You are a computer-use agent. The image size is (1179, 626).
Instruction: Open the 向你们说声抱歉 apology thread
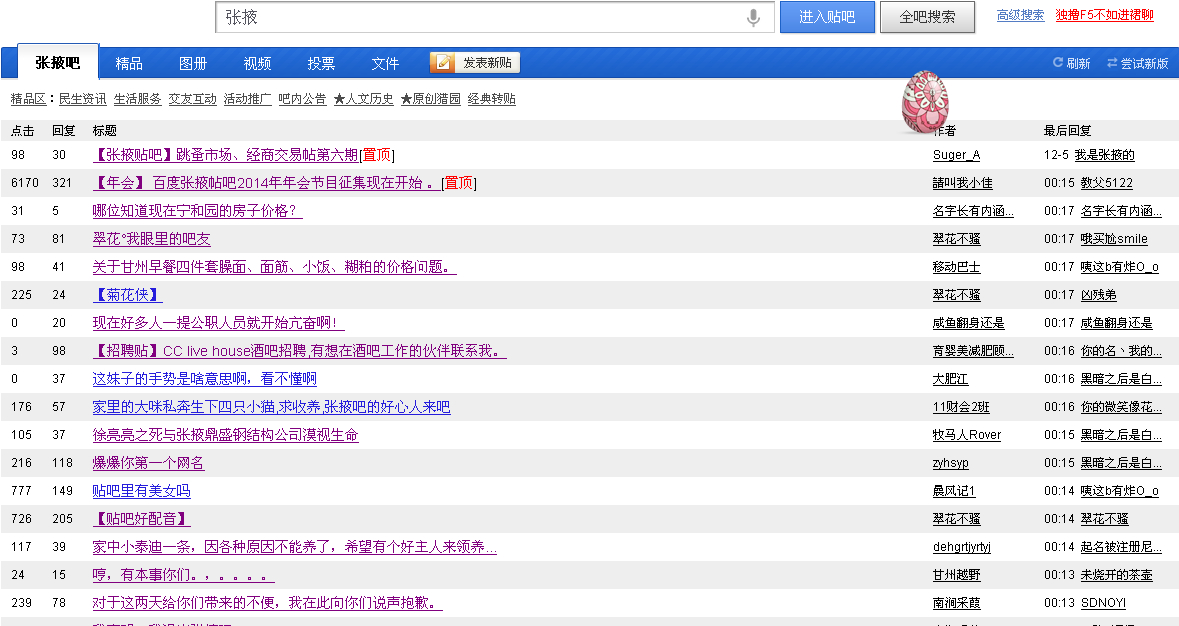[268, 603]
